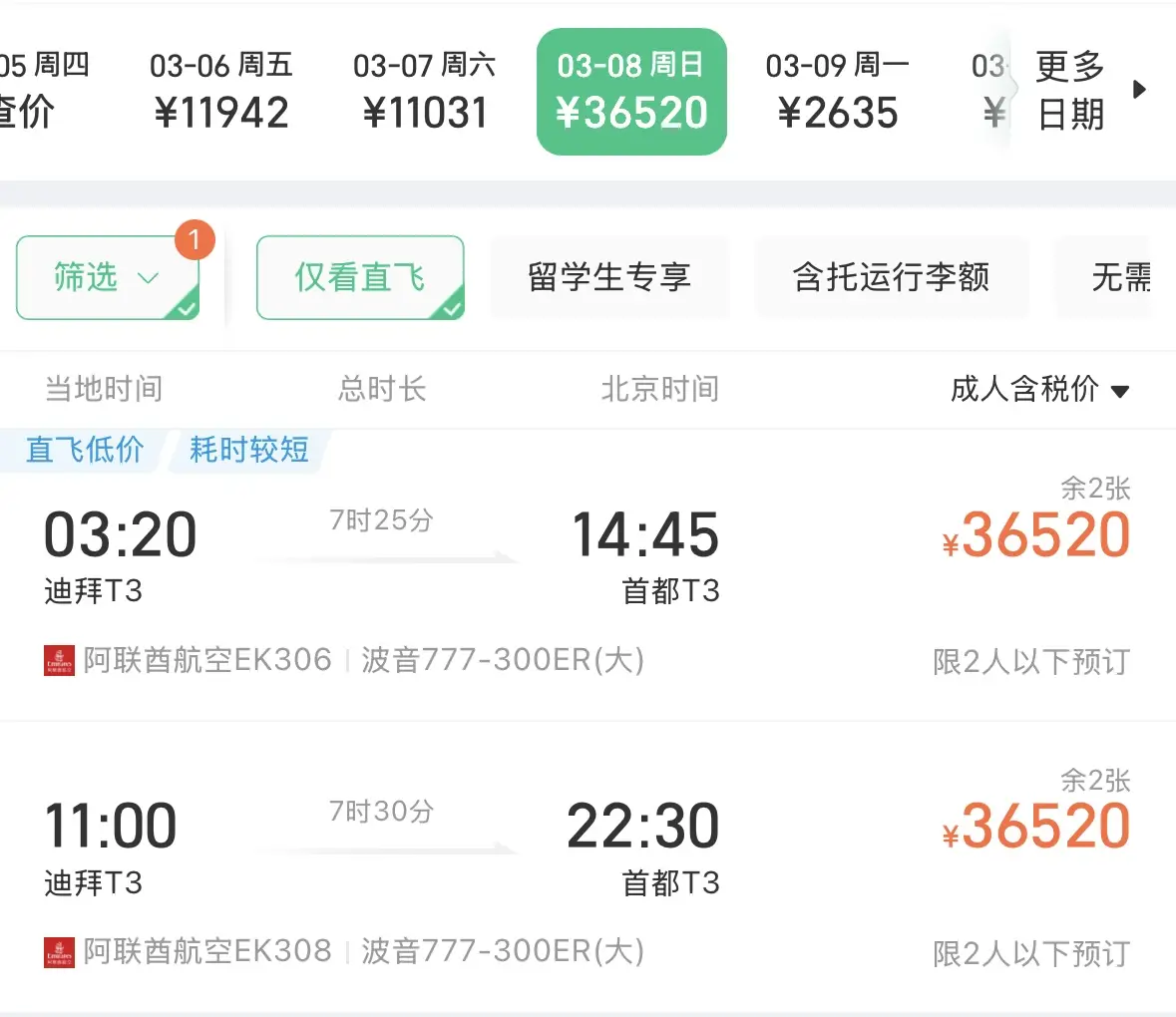Select the highlighted 03-08 周日 date tab
The image size is (1176, 1017).
(631, 90)
